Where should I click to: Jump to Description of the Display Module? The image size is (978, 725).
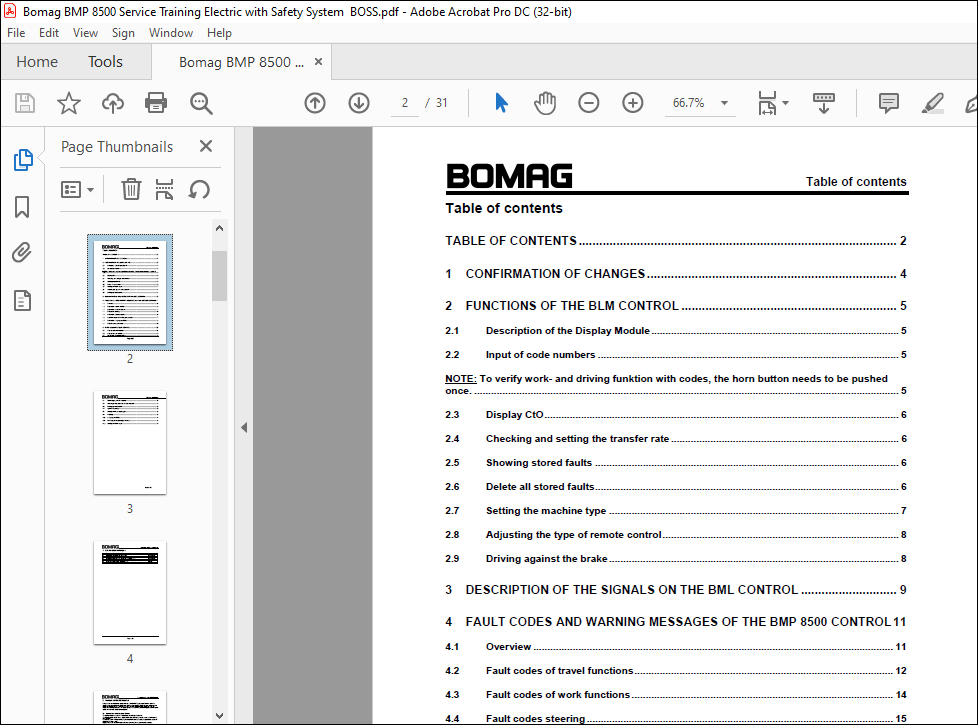(x=675, y=331)
